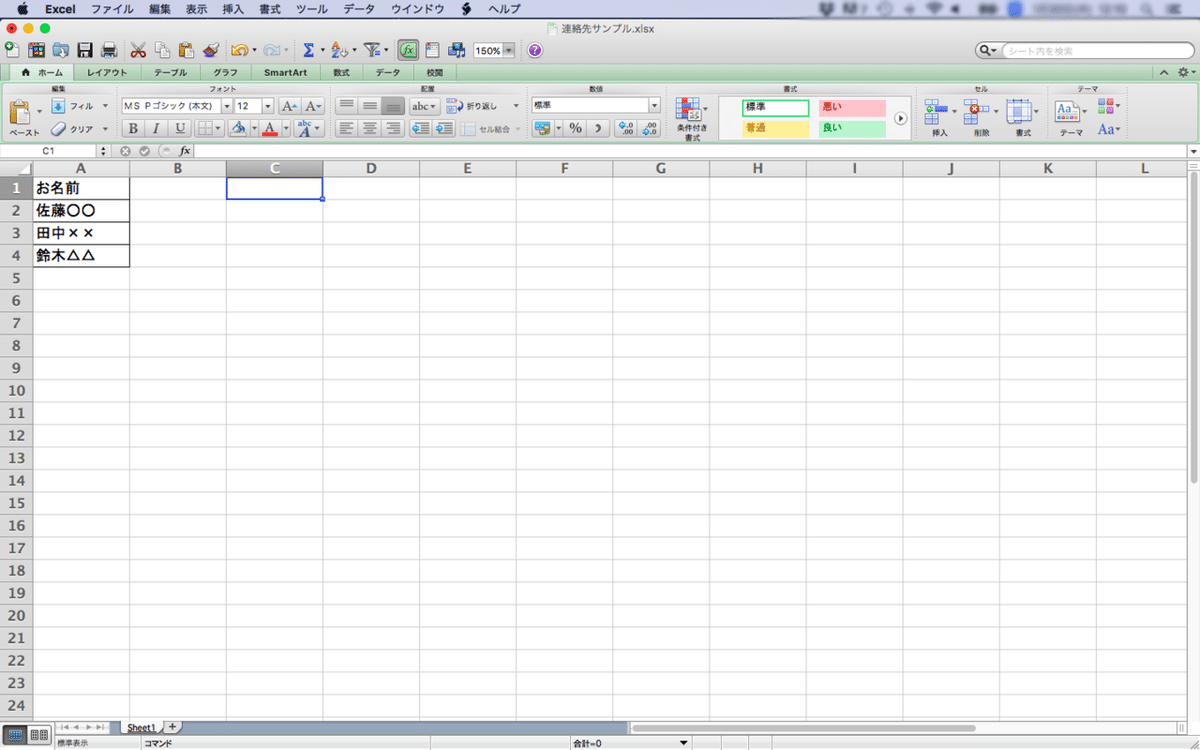Open the media browser icon
This screenshot has height=750, width=1200.
[457, 50]
